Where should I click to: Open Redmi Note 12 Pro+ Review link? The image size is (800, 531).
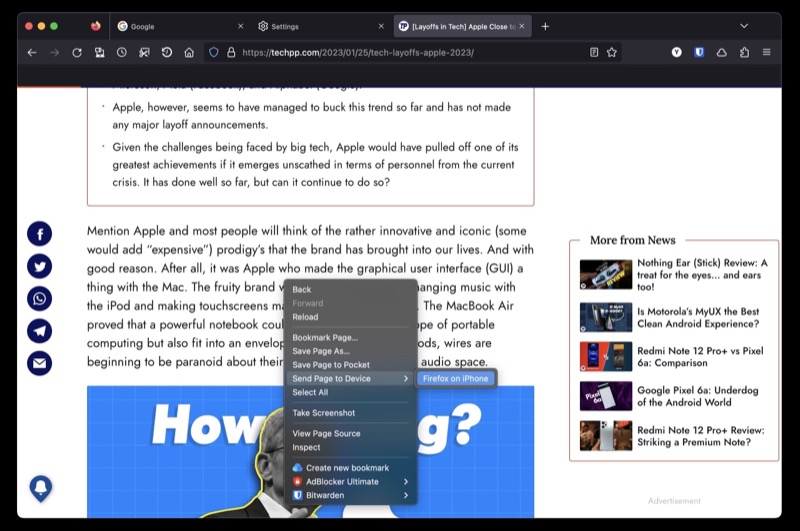701,436
